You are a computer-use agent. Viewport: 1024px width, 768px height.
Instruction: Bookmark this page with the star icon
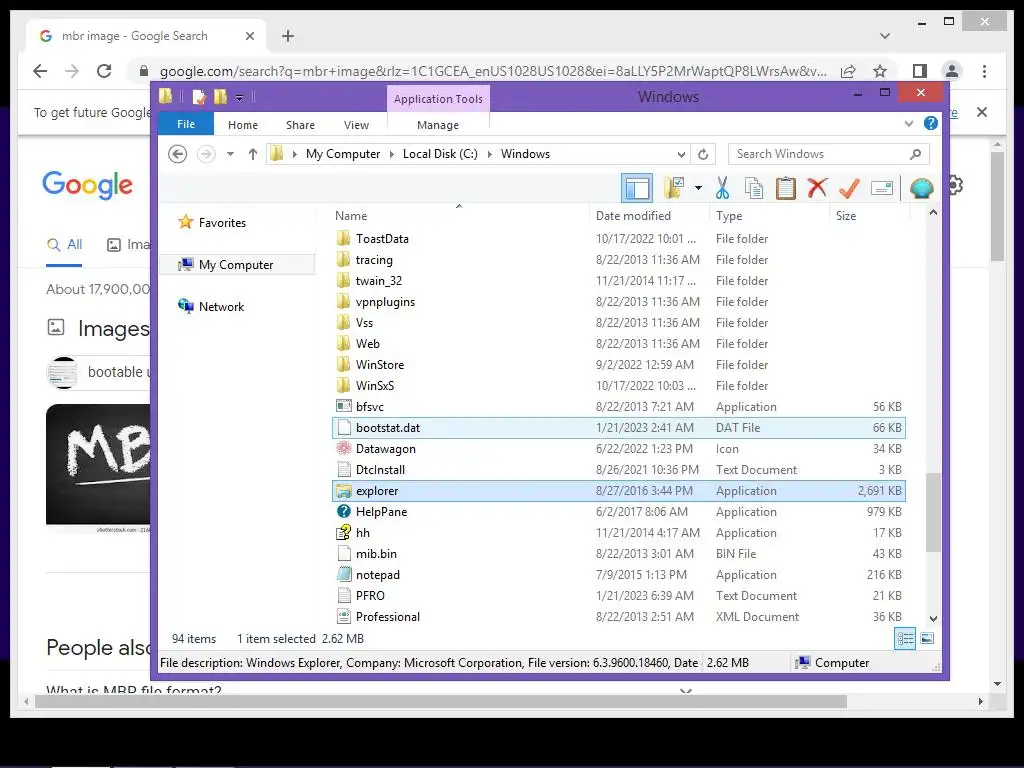pos(880,71)
